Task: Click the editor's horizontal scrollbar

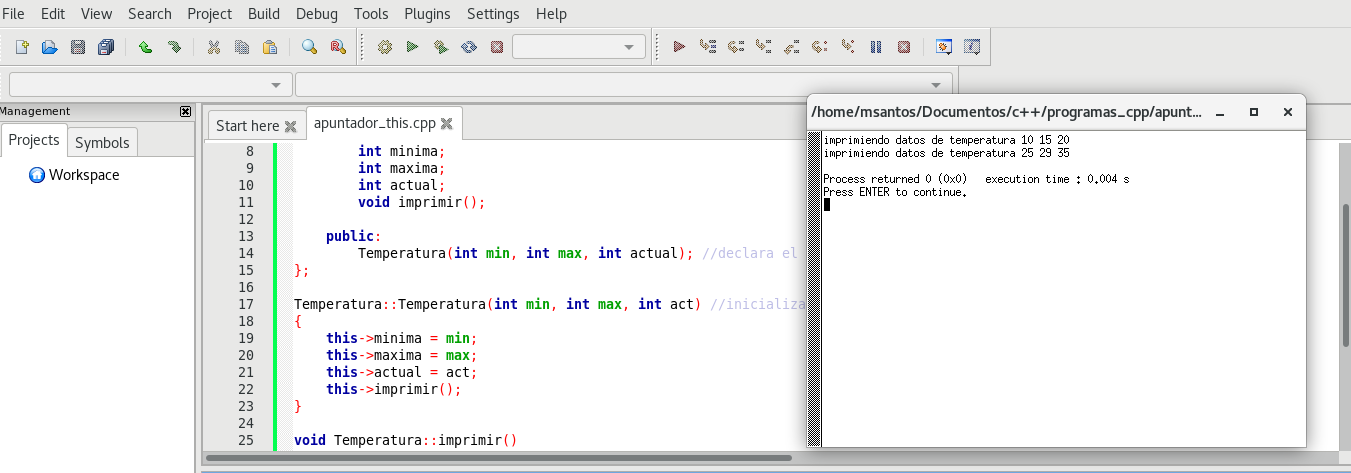Action: tap(500, 458)
